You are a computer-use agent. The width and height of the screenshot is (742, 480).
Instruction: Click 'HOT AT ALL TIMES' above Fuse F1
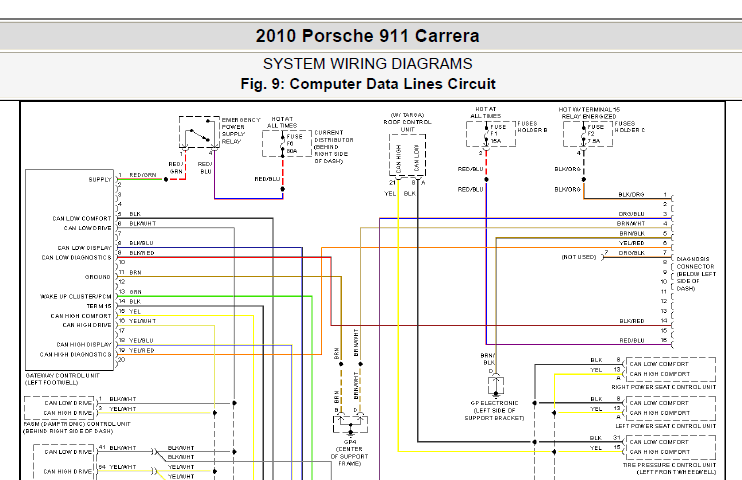tap(486, 113)
